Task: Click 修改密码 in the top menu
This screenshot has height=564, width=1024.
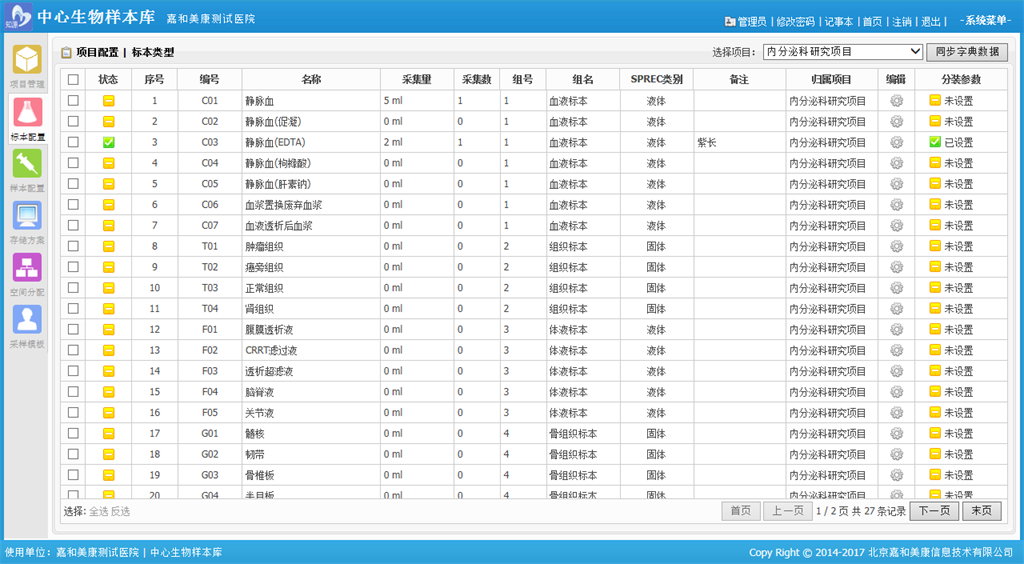Action: pyautogui.click(x=795, y=21)
